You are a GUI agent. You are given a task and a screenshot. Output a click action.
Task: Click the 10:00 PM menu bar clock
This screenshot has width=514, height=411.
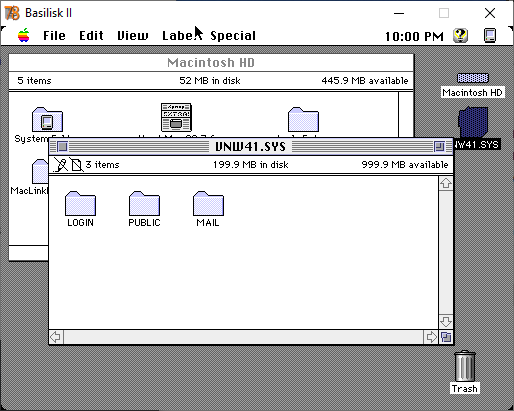pyautogui.click(x=414, y=36)
